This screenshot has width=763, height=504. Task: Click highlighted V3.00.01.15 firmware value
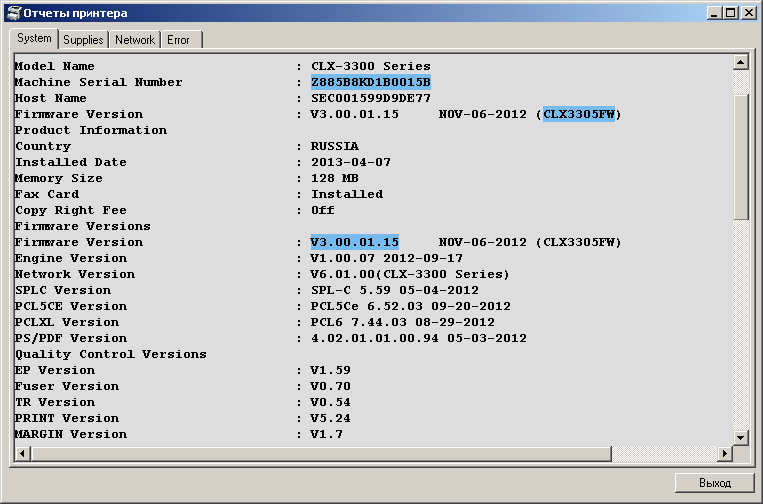point(355,242)
